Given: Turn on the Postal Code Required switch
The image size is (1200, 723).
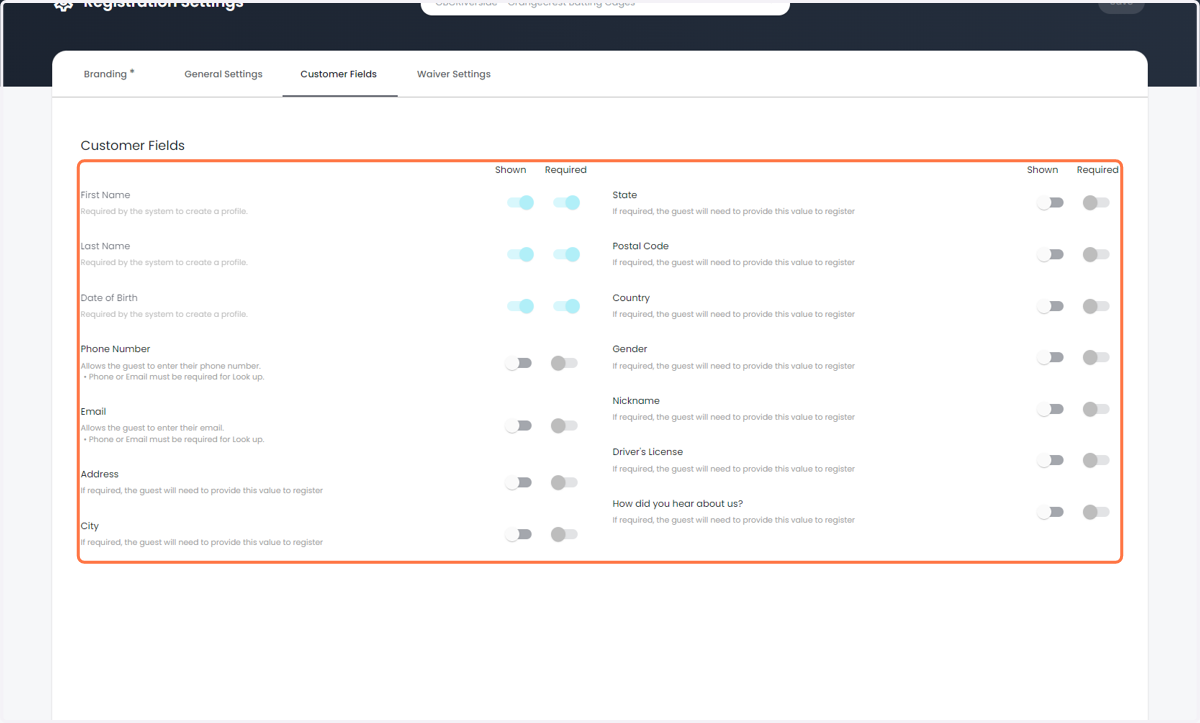Looking at the screenshot, I should point(1096,254).
